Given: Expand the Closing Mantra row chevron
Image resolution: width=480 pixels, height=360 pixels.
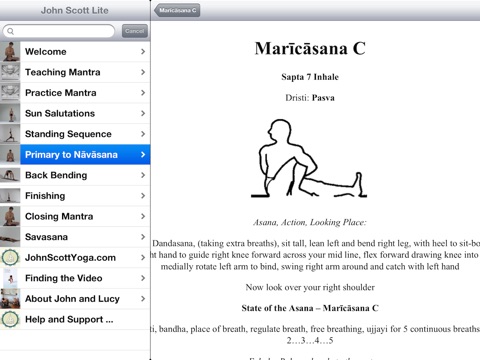Looking at the screenshot, I should point(143,217).
